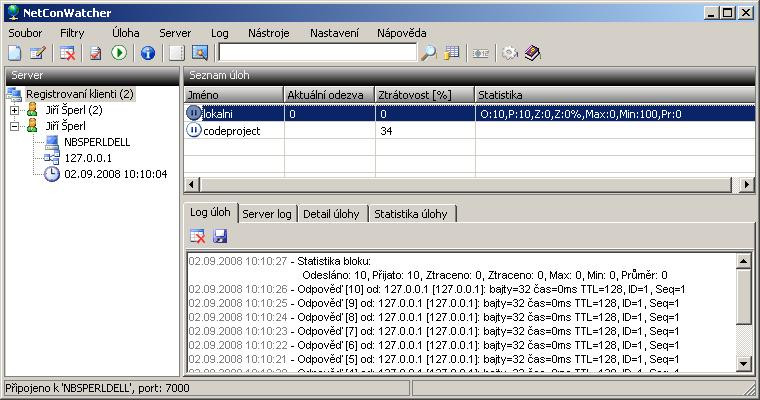Open the Soubor menu
This screenshot has width=760, height=400.
click(x=25, y=33)
